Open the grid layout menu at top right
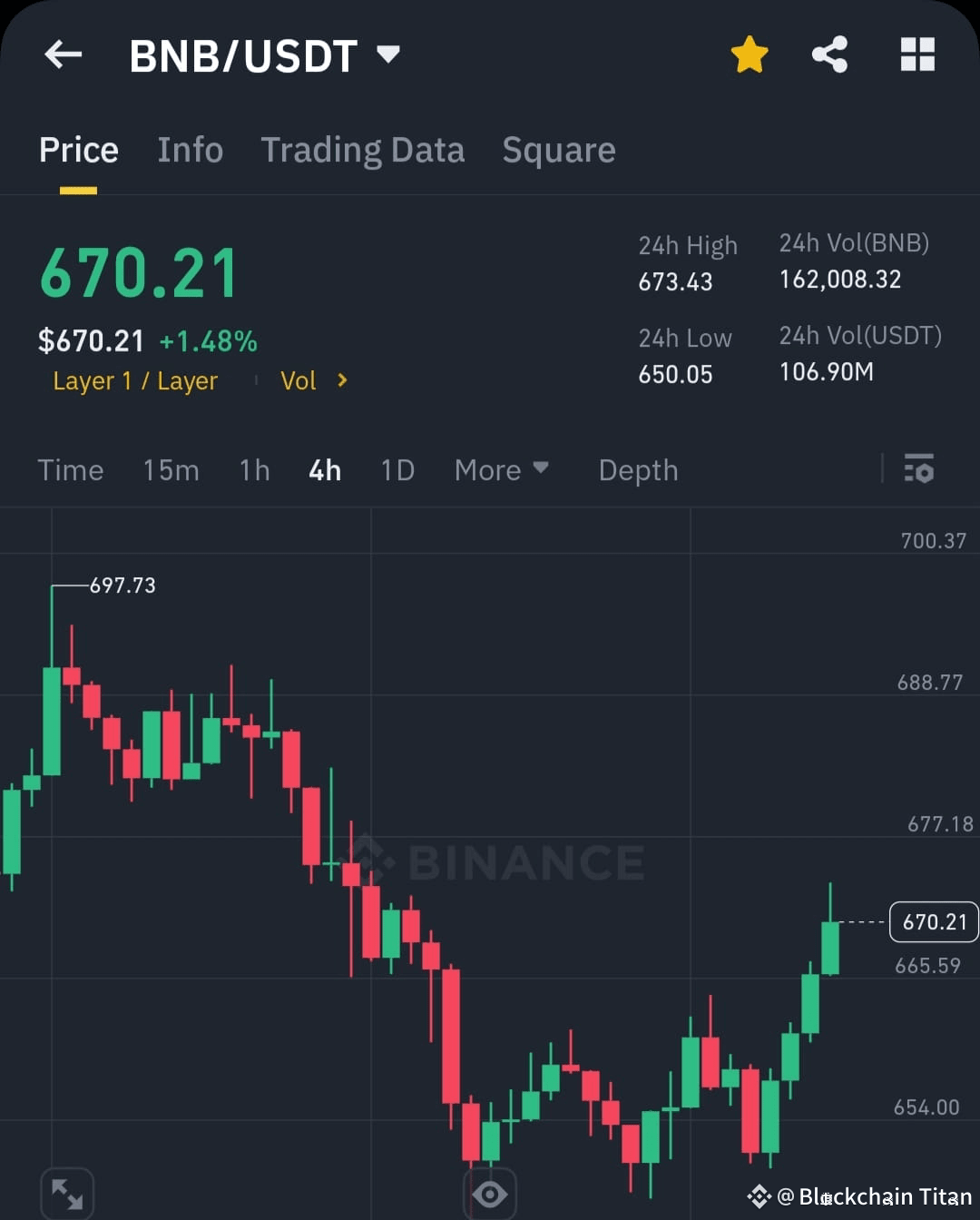This screenshot has width=980, height=1220. (916, 54)
